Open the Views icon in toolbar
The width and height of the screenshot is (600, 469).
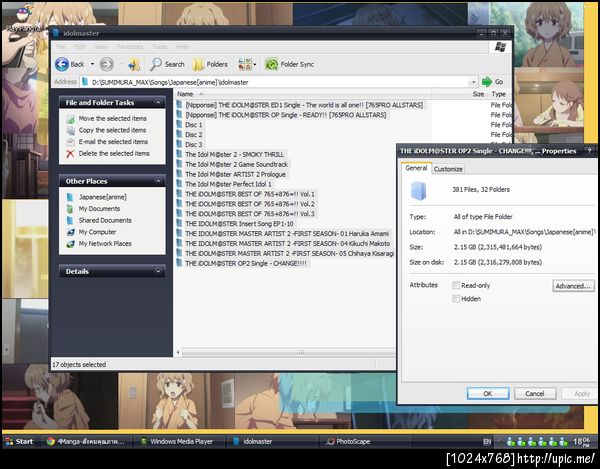click(x=245, y=64)
